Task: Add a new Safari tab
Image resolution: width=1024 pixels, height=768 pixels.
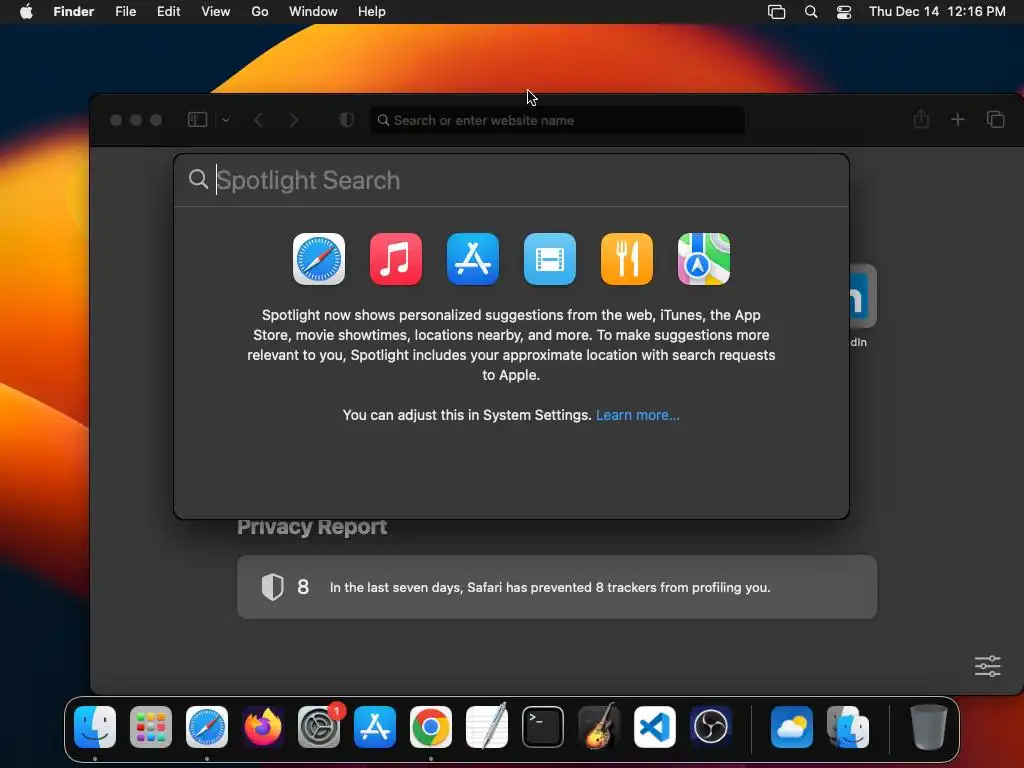Action: click(957, 120)
